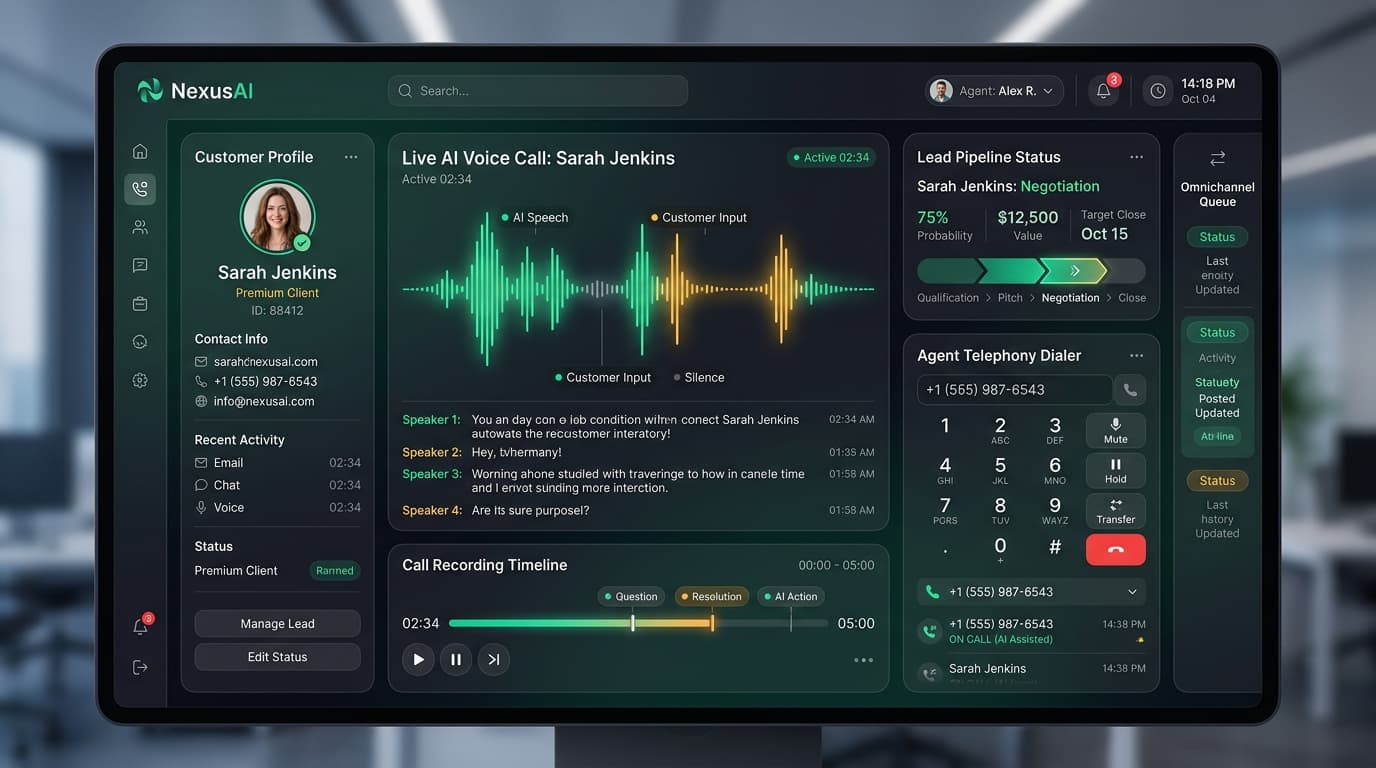Open Lead Pipeline Status more options menu
The image size is (1376, 768).
click(1136, 157)
